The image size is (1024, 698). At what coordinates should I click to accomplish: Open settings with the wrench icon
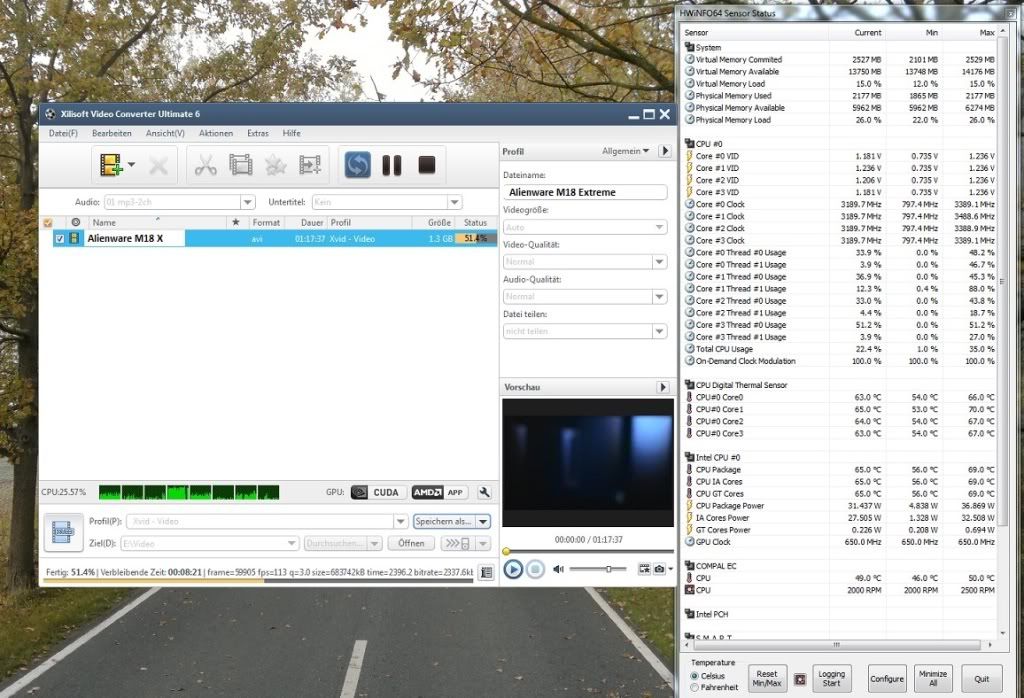click(x=485, y=492)
